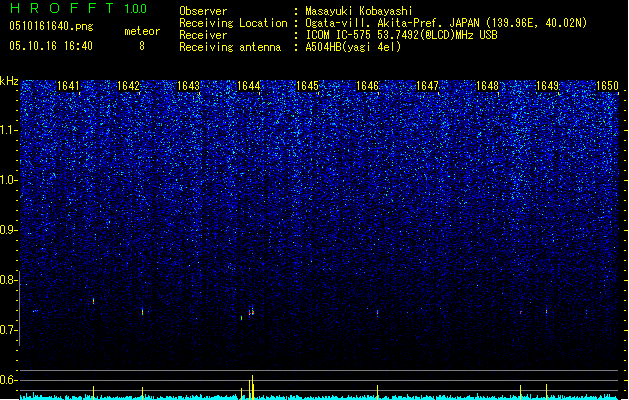Click the 1648 time axis label
This screenshot has width=629, height=400.
pos(487,85)
